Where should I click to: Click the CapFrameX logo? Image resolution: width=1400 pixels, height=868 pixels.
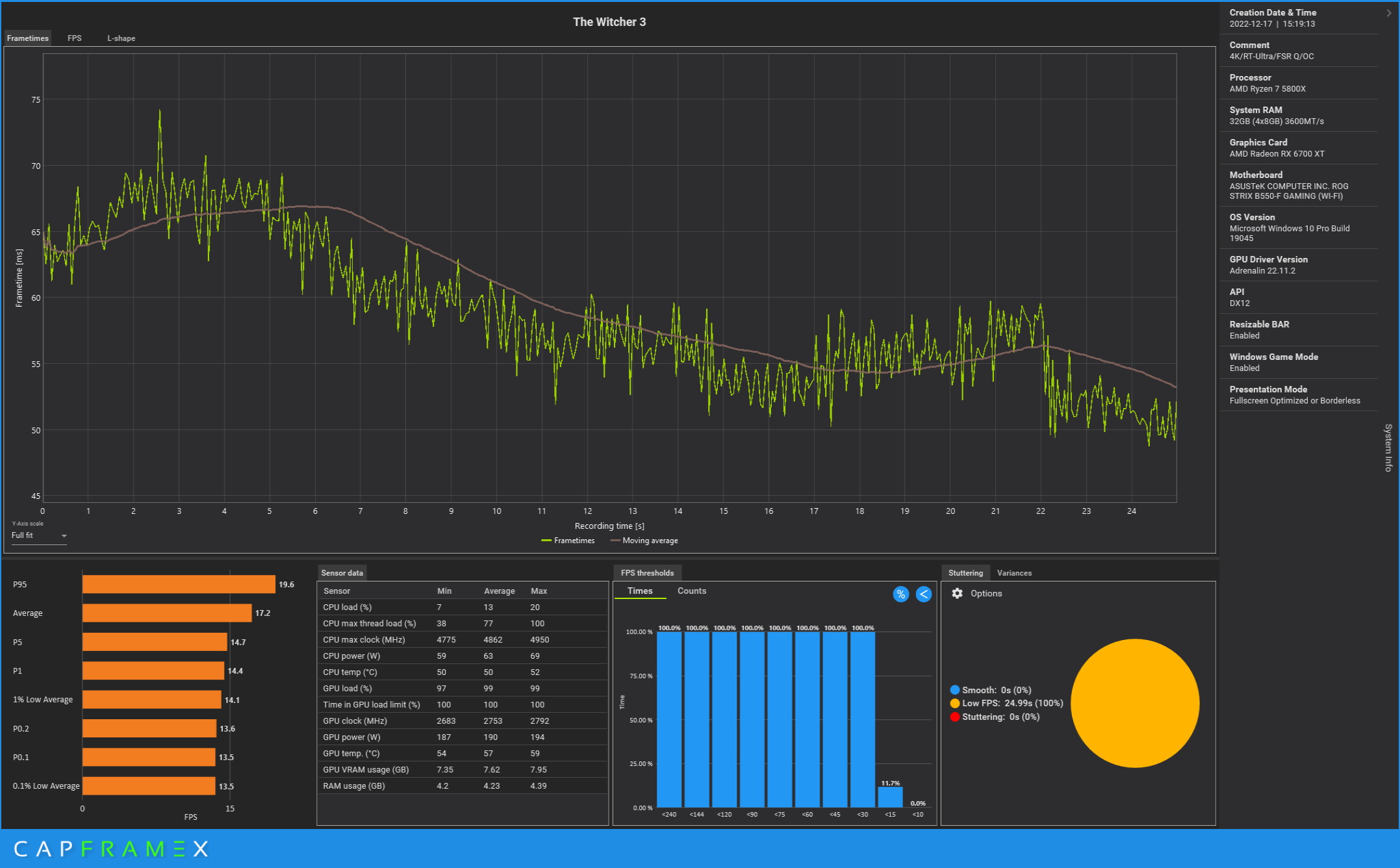(x=110, y=849)
